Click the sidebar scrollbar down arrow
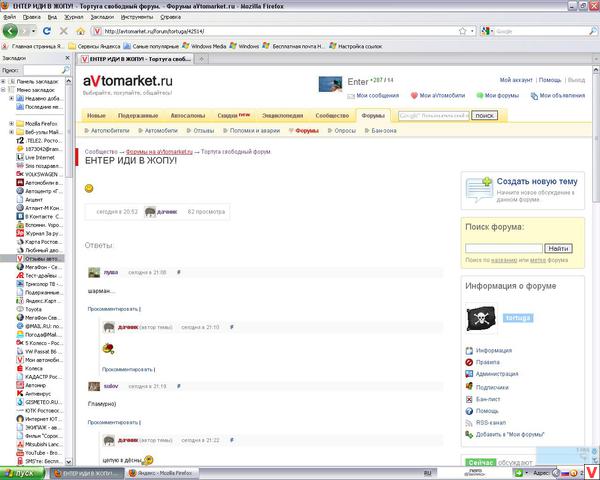600x480 pixels. tap(68, 462)
